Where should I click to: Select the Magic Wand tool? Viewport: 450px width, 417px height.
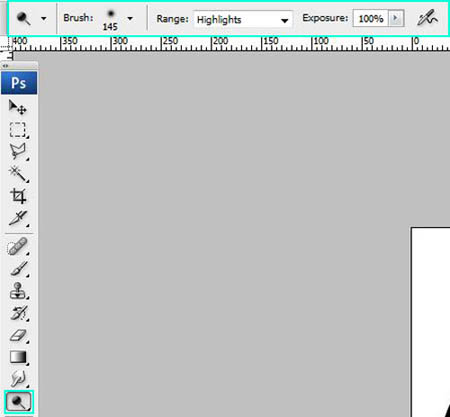[18, 174]
